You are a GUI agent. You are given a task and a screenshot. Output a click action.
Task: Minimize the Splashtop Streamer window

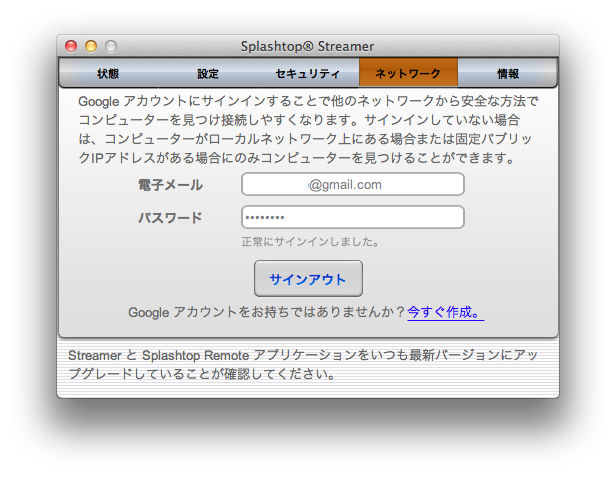(x=91, y=46)
